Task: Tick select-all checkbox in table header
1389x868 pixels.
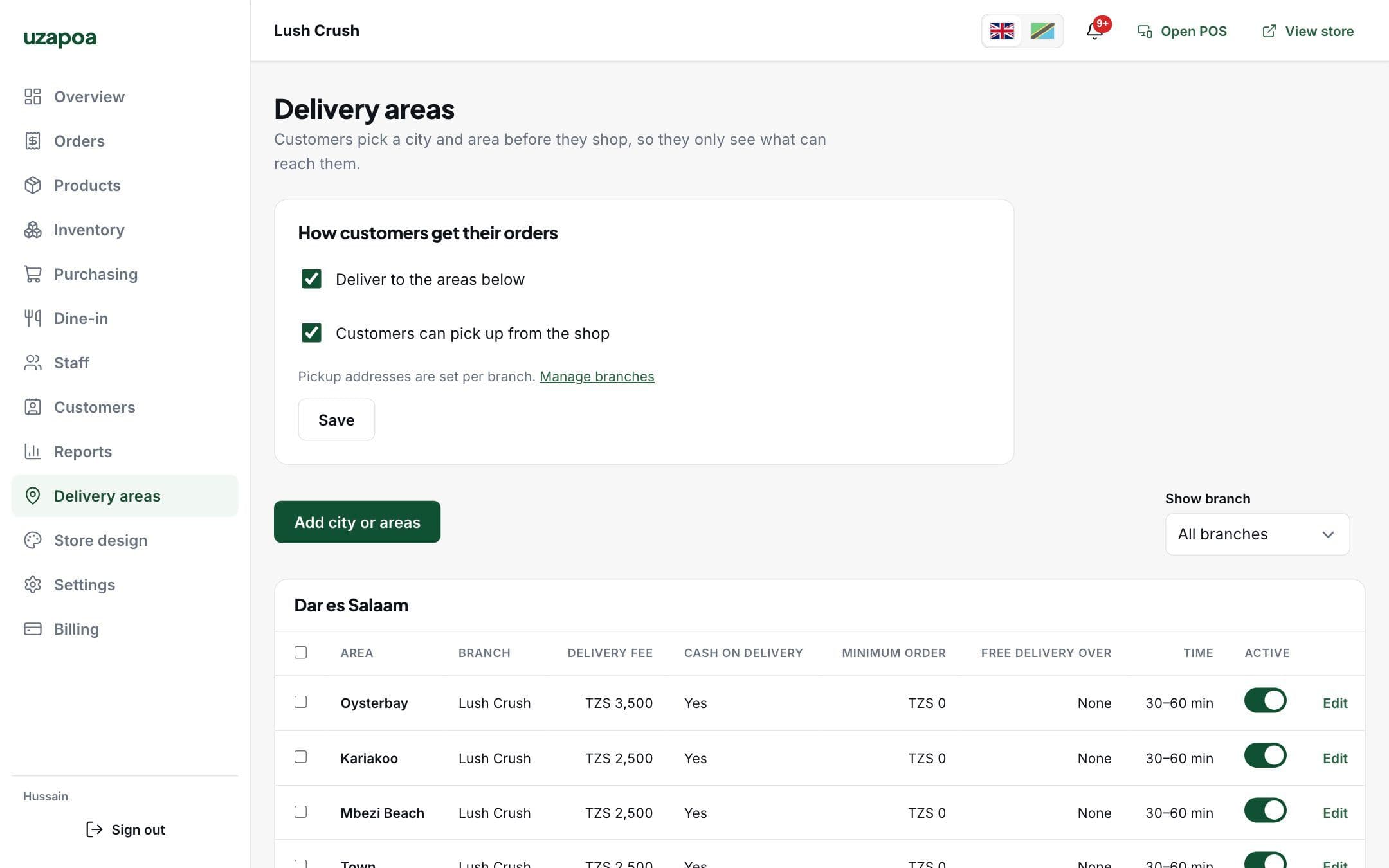Action: (300, 653)
